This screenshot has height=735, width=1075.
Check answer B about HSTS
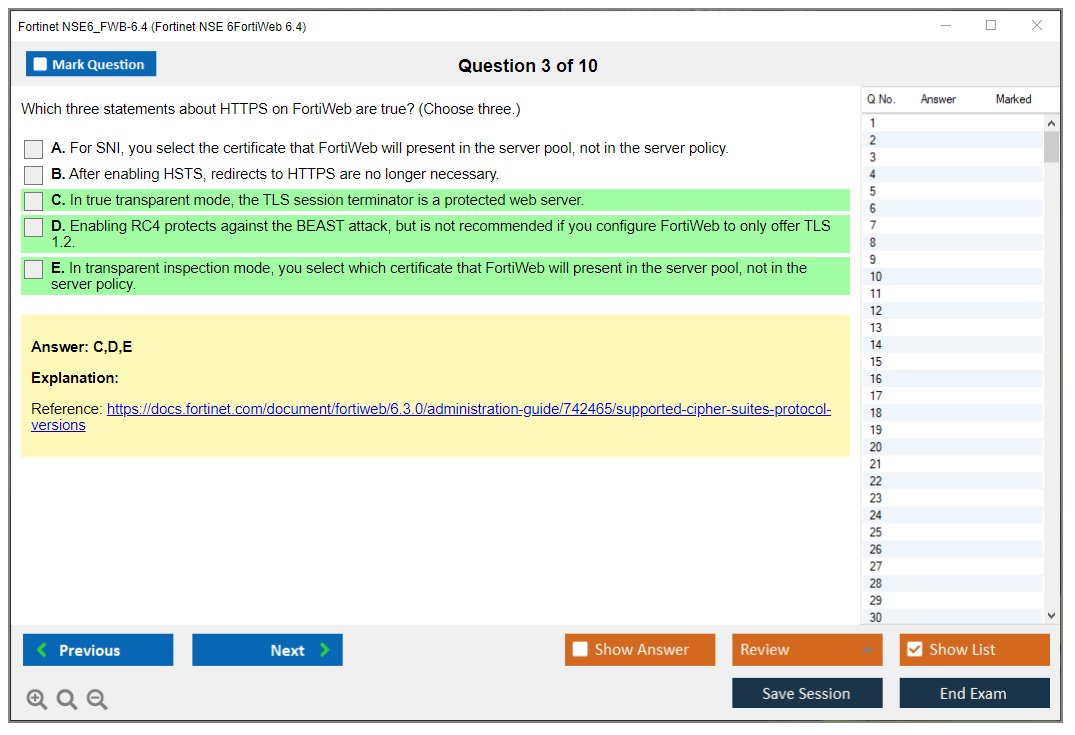tap(34, 175)
